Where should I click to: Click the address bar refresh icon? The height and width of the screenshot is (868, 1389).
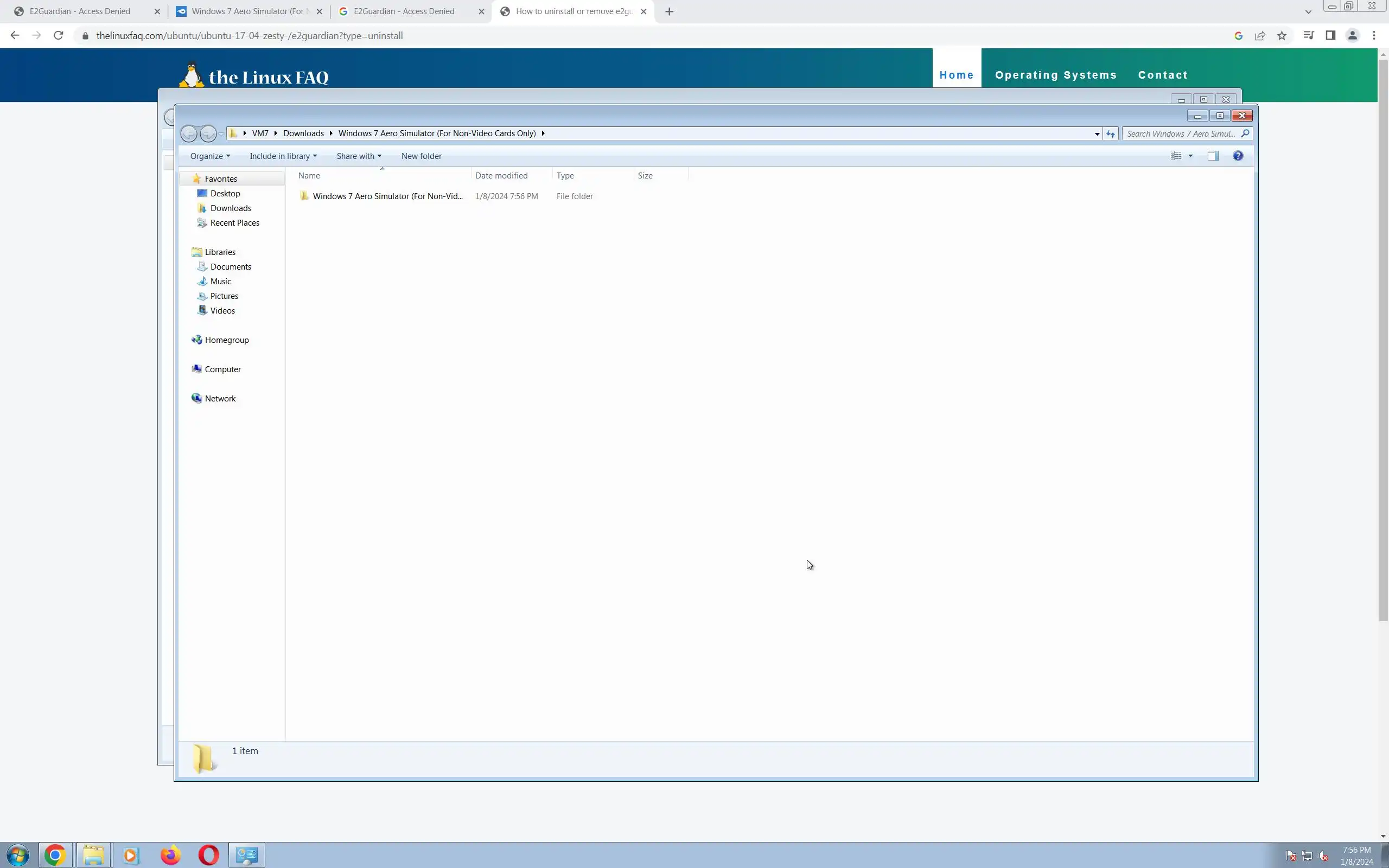click(x=1111, y=133)
